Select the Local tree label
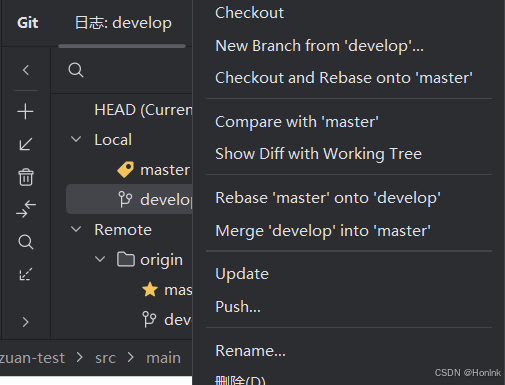Image resolution: width=505 pixels, height=385 pixels. pos(113,140)
